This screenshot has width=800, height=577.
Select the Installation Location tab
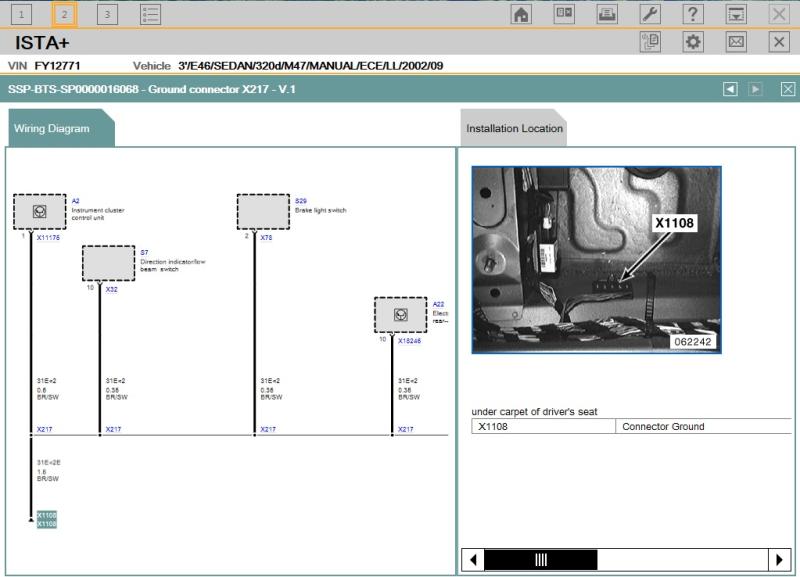click(x=514, y=129)
